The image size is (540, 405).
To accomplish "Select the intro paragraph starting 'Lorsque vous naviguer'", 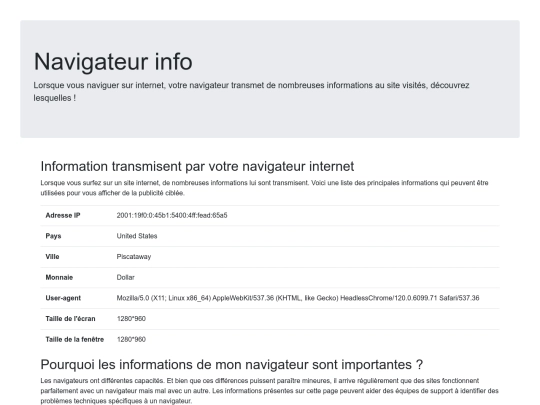I will pyautogui.click(x=251, y=91).
